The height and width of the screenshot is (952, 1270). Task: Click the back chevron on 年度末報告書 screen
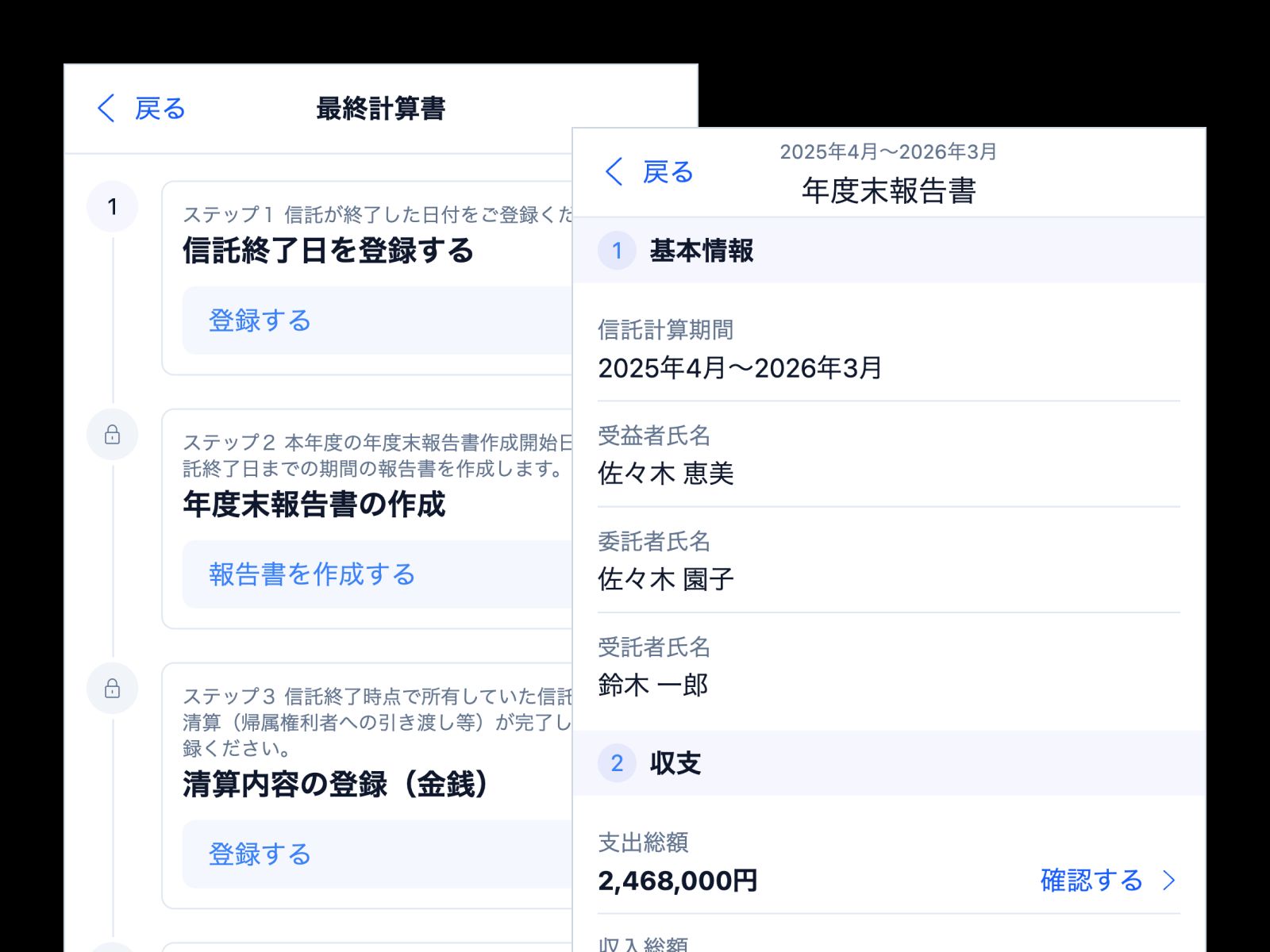point(612,171)
